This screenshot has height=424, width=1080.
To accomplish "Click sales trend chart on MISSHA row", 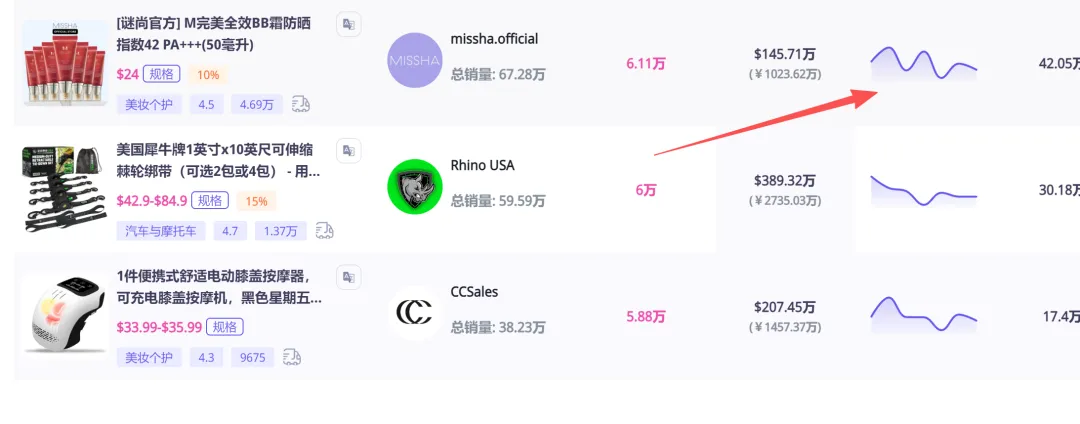I will 923,62.
